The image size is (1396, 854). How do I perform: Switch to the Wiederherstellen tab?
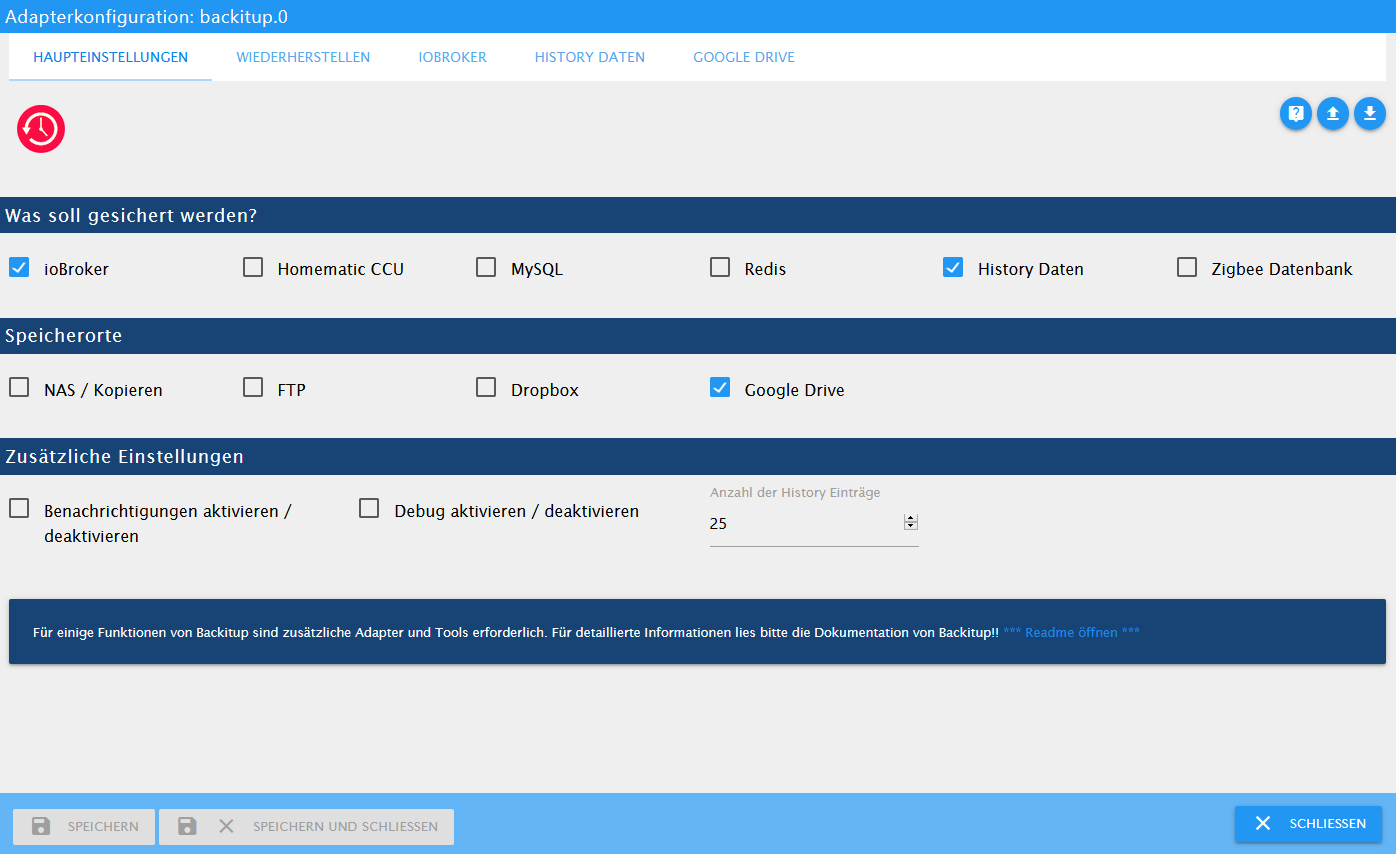[303, 57]
